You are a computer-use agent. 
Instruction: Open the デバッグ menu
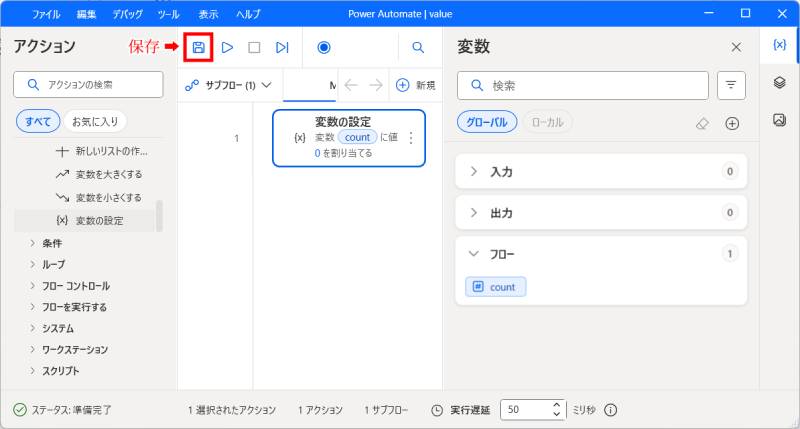pos(128,14)
